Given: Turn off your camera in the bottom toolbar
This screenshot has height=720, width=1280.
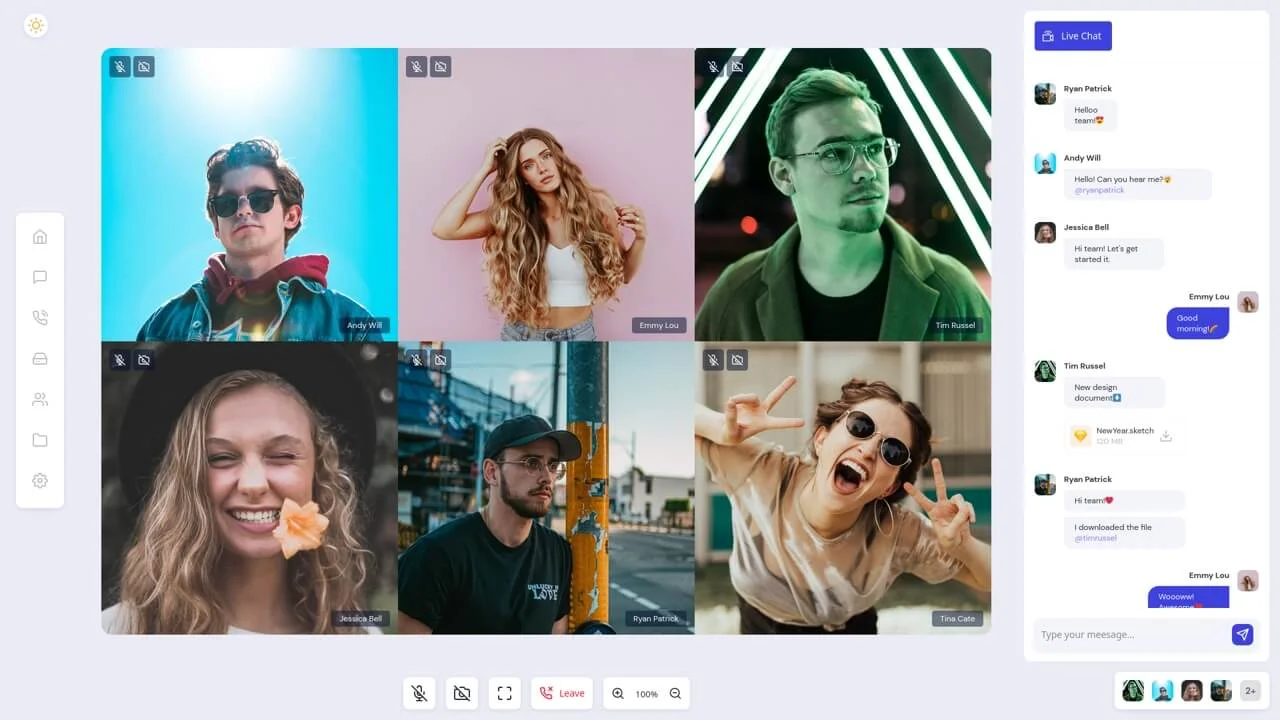Looking at the screenshot, I should tap(462, 693).
